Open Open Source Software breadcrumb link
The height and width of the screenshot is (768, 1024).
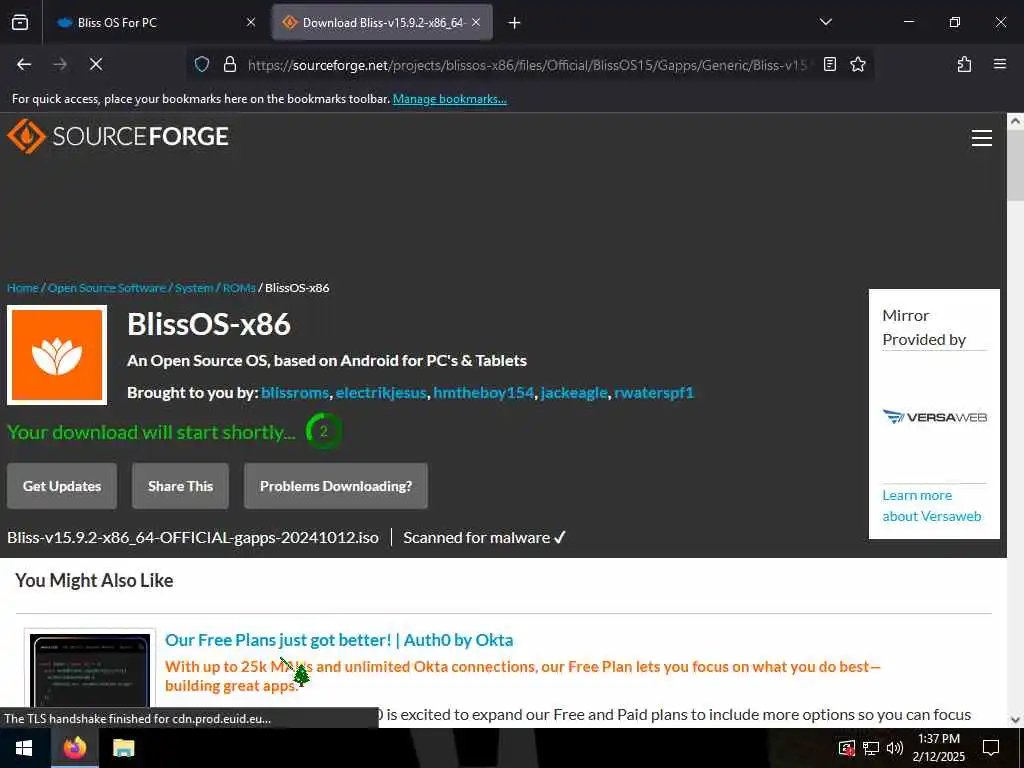pyautogui.click(x=106, y=288)
